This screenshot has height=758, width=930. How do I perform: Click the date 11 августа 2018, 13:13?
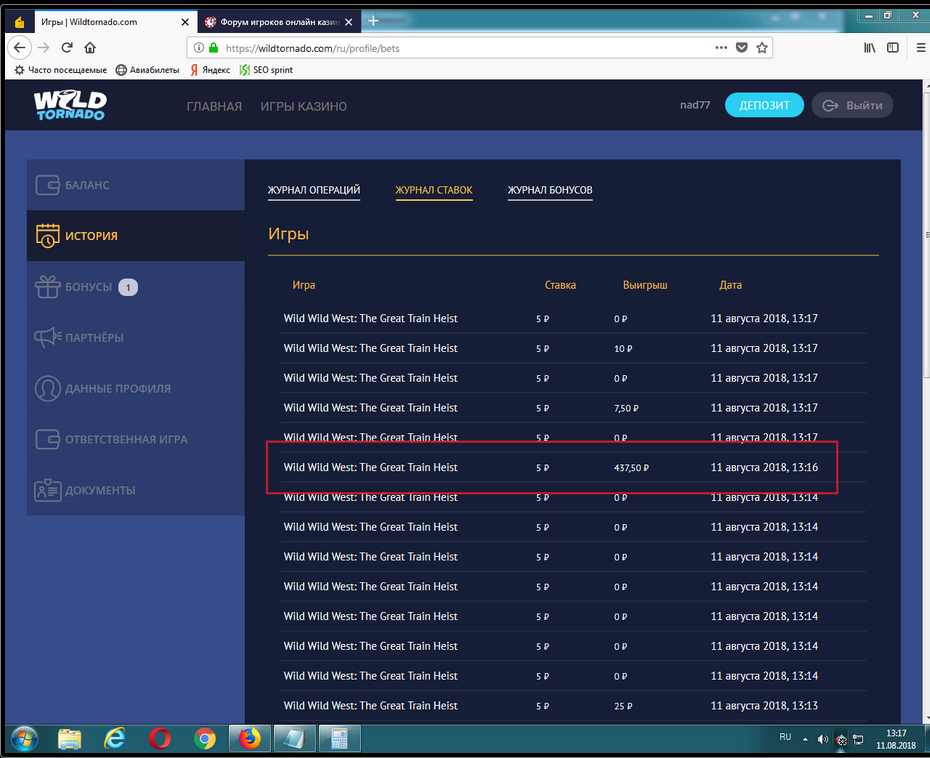coord(764,706)
